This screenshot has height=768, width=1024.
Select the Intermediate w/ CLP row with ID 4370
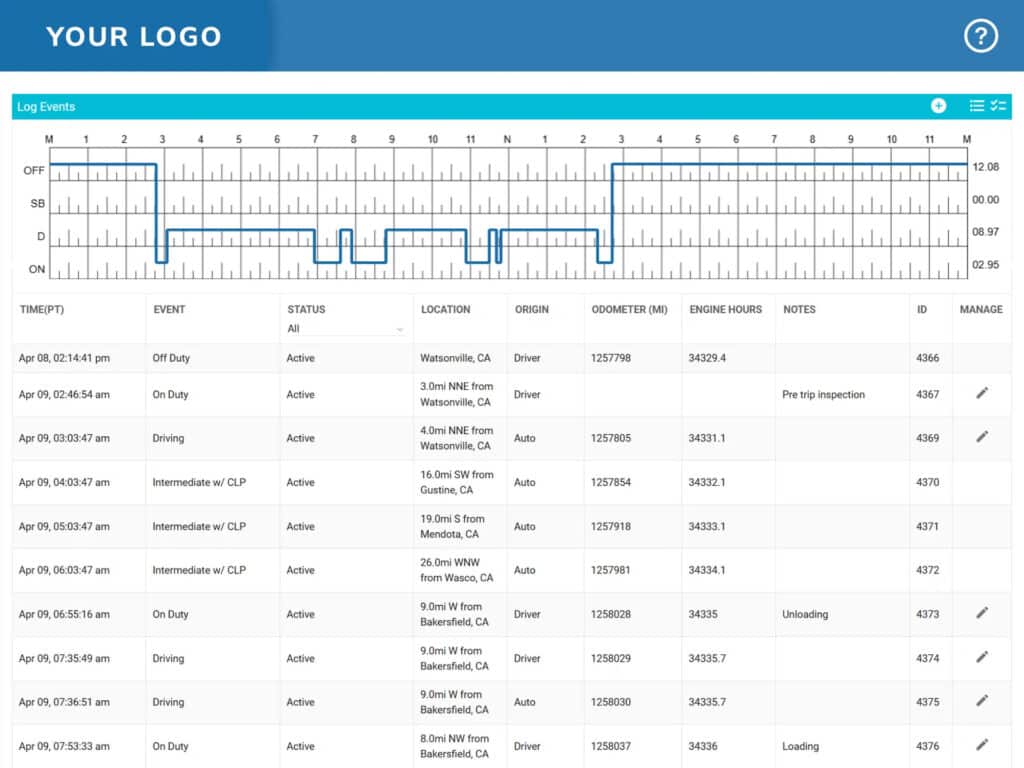tap(300, 481)
